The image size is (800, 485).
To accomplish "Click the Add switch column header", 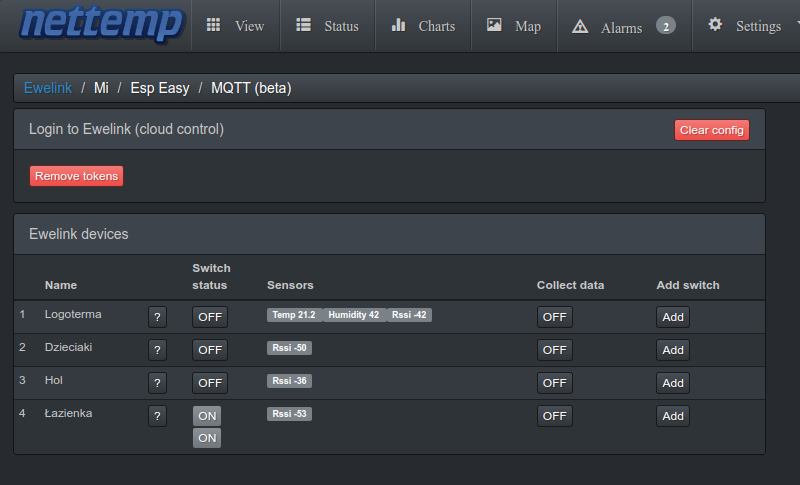I will click(688, 285).
